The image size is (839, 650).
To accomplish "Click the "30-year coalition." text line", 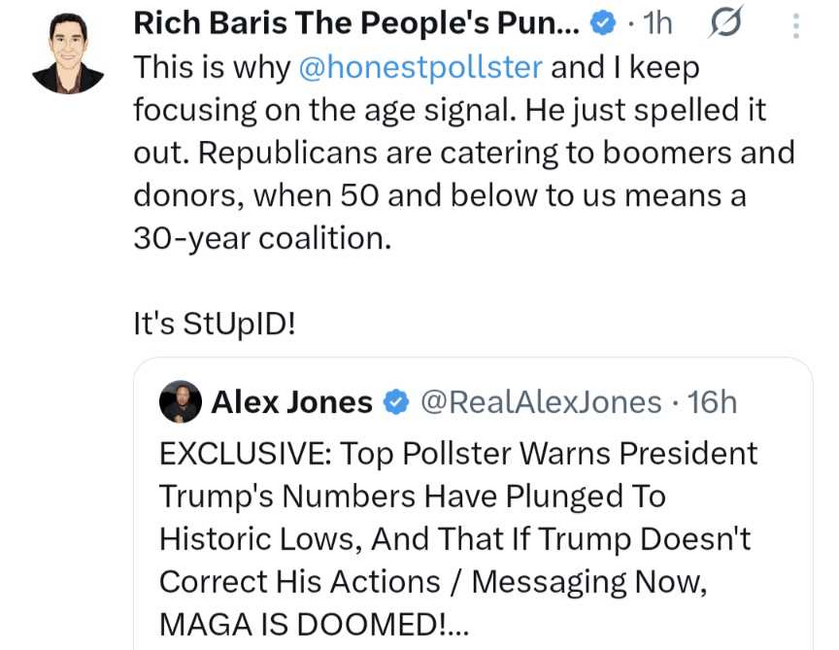I will [x=262, y=239].
